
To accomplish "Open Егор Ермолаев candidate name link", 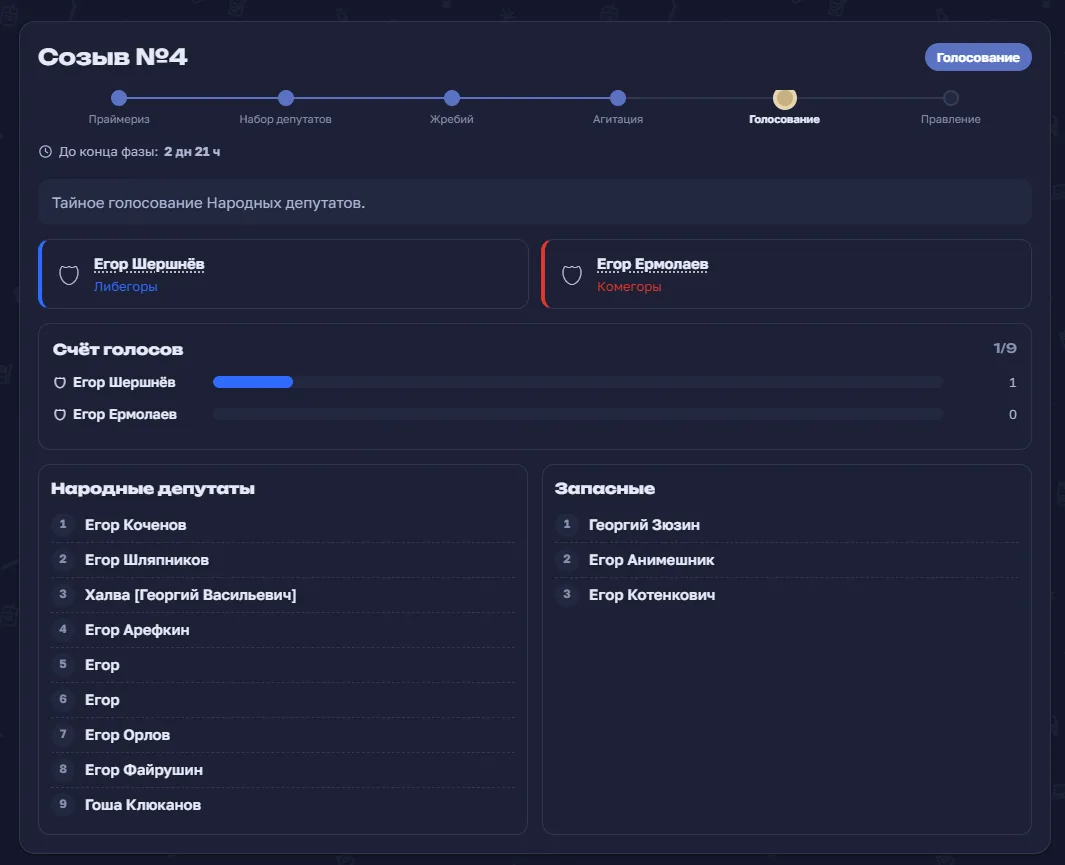I will point(652,264).
